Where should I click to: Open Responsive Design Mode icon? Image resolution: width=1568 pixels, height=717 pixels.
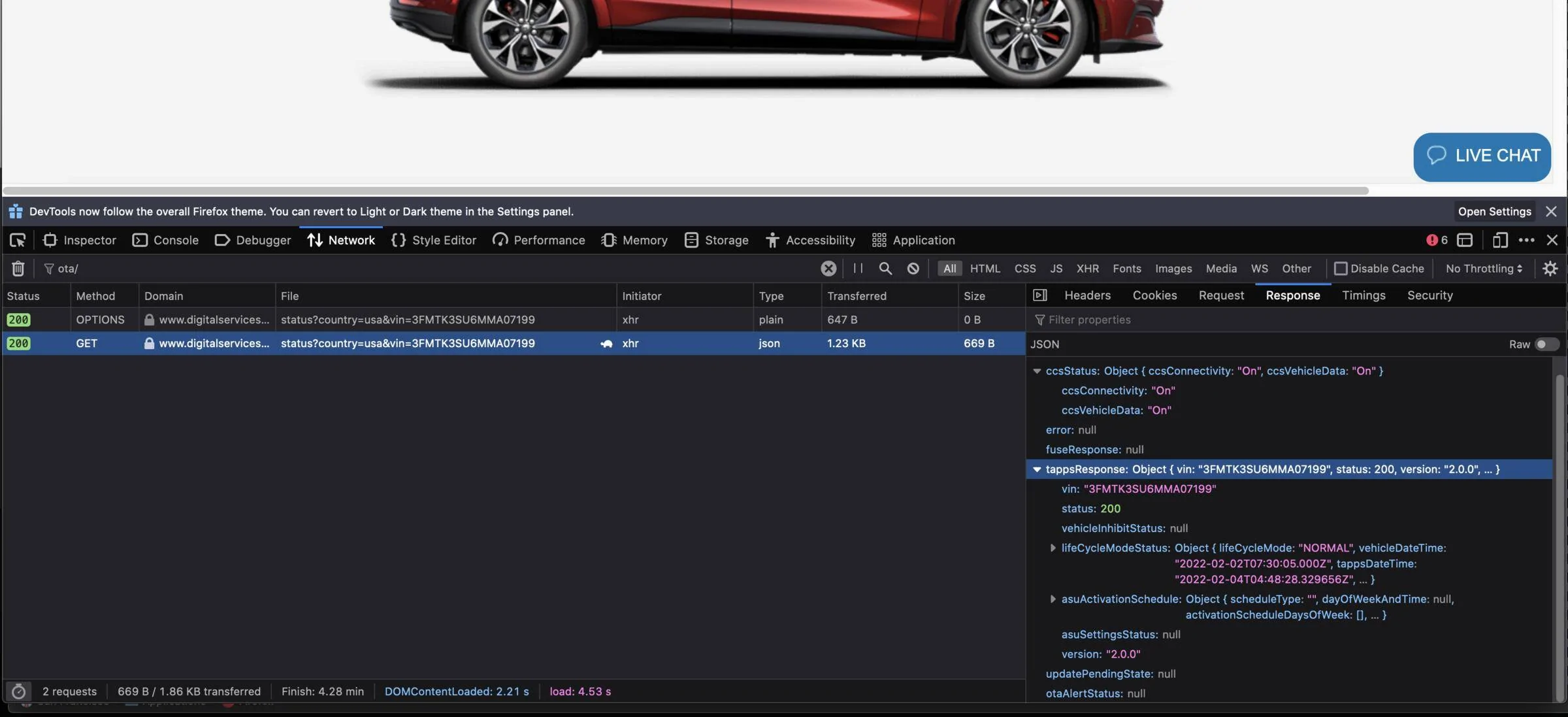[1500, 241]
